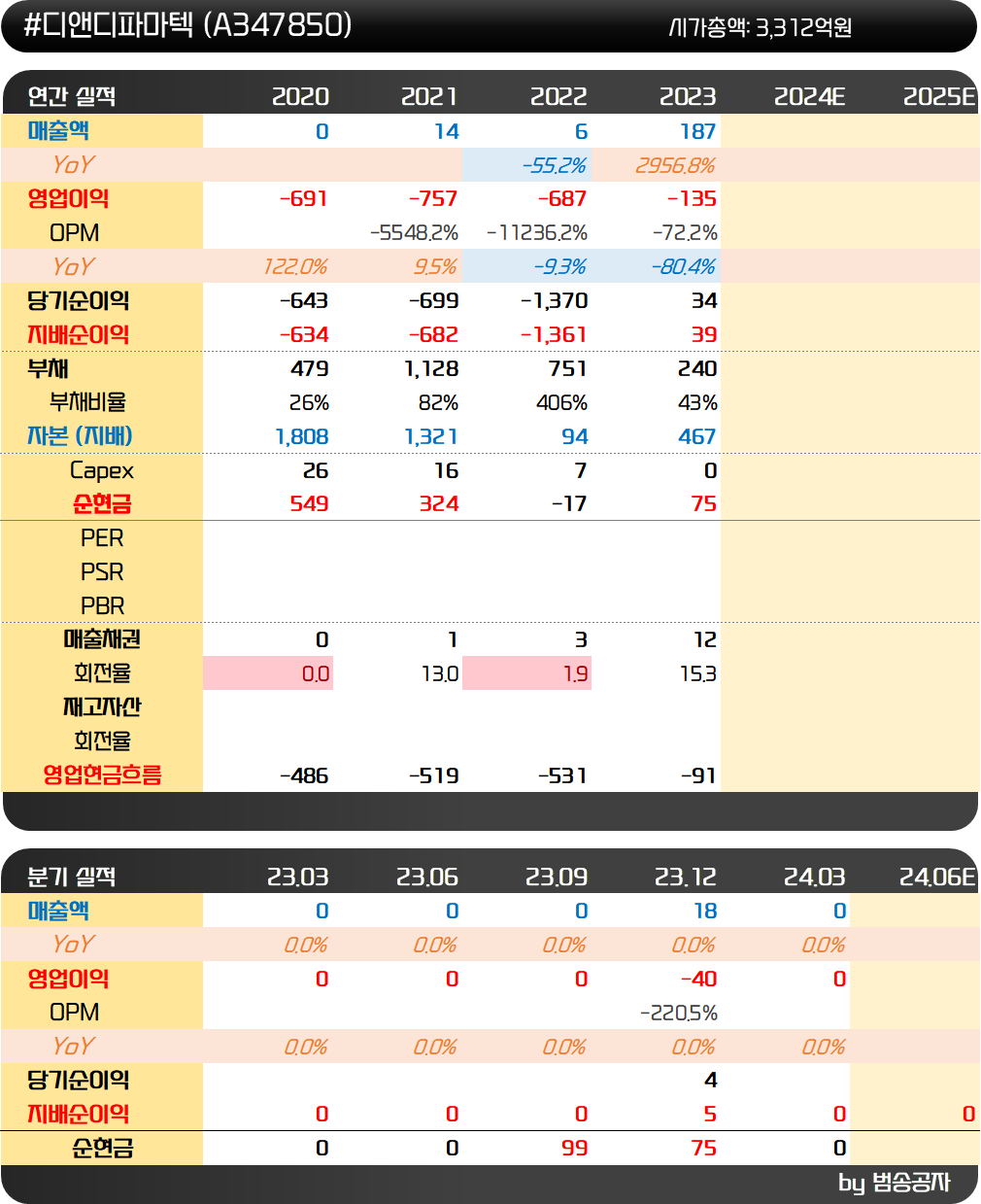Click the annual 순현금 row label
981x1204 pixels.
102,503
